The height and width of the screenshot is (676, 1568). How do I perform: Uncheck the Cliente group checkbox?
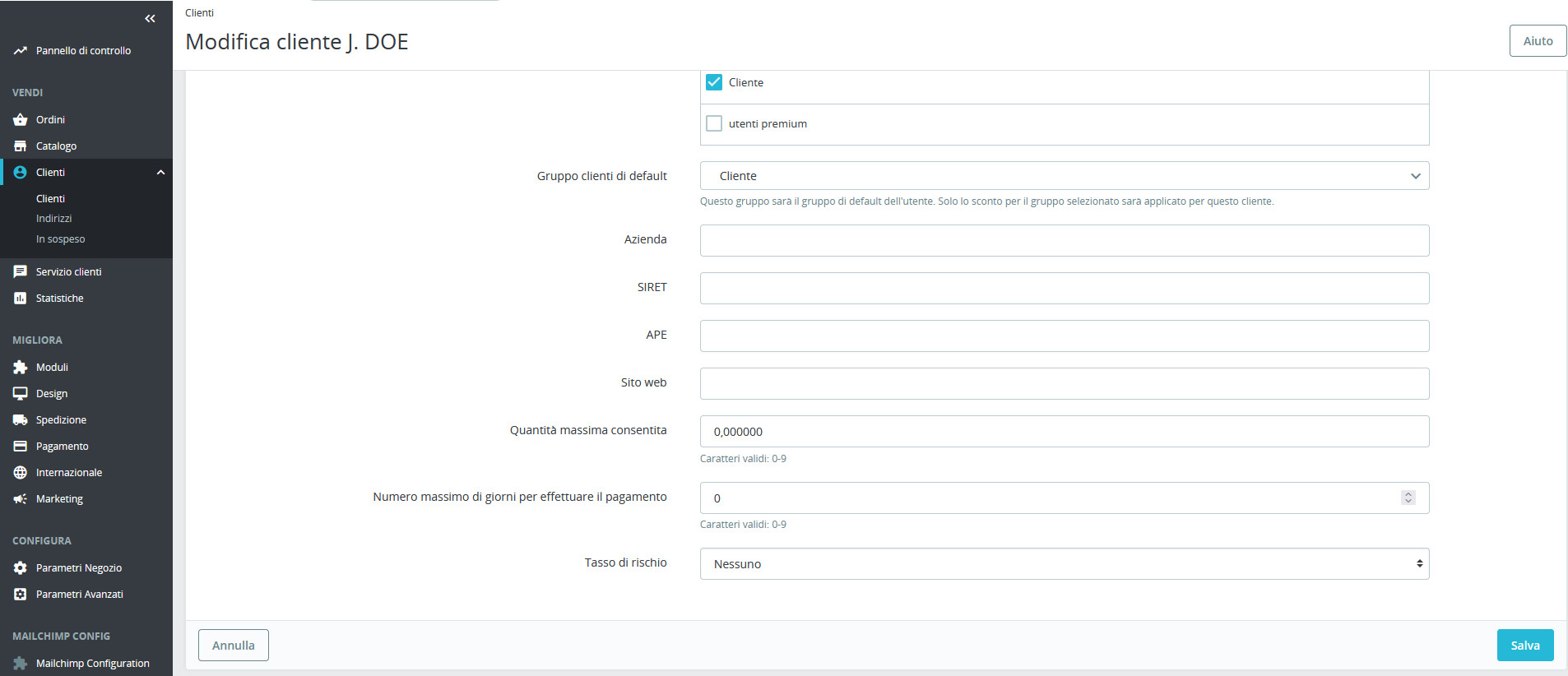[714, 82]
